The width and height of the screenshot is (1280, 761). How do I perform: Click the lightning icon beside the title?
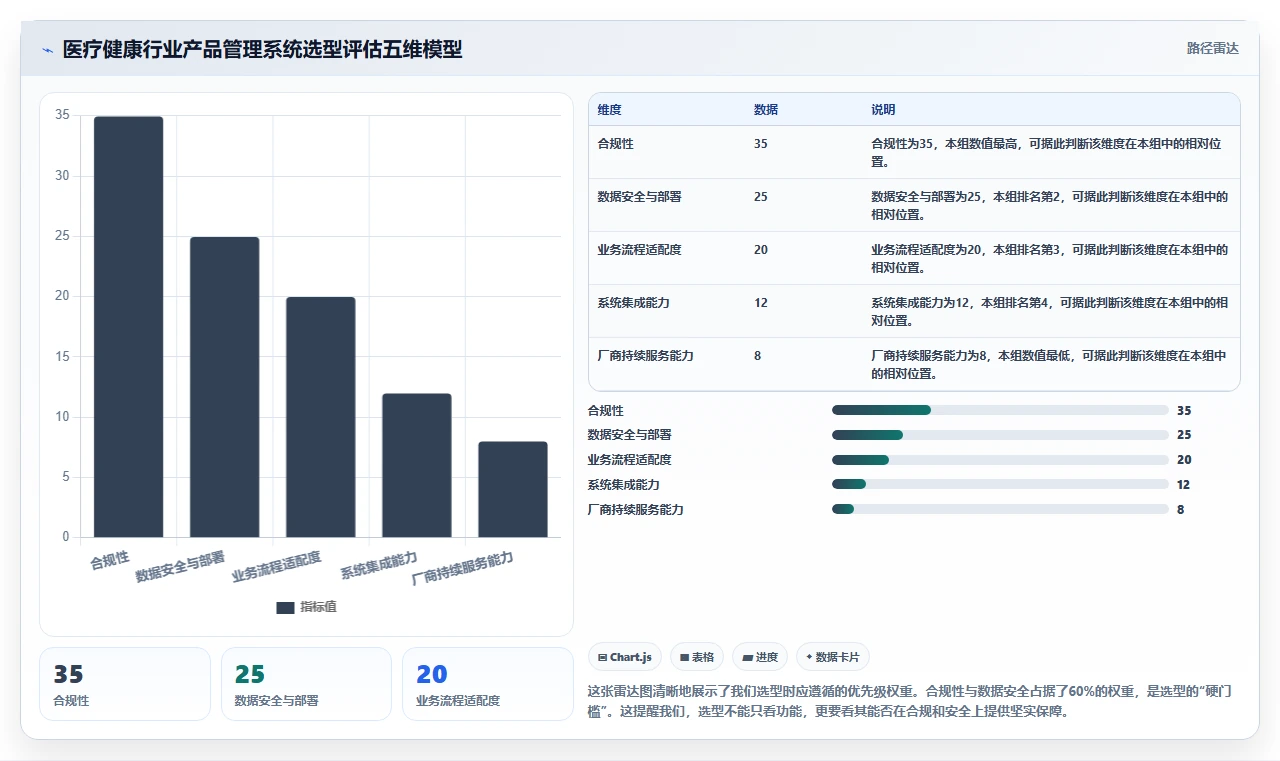47,50
